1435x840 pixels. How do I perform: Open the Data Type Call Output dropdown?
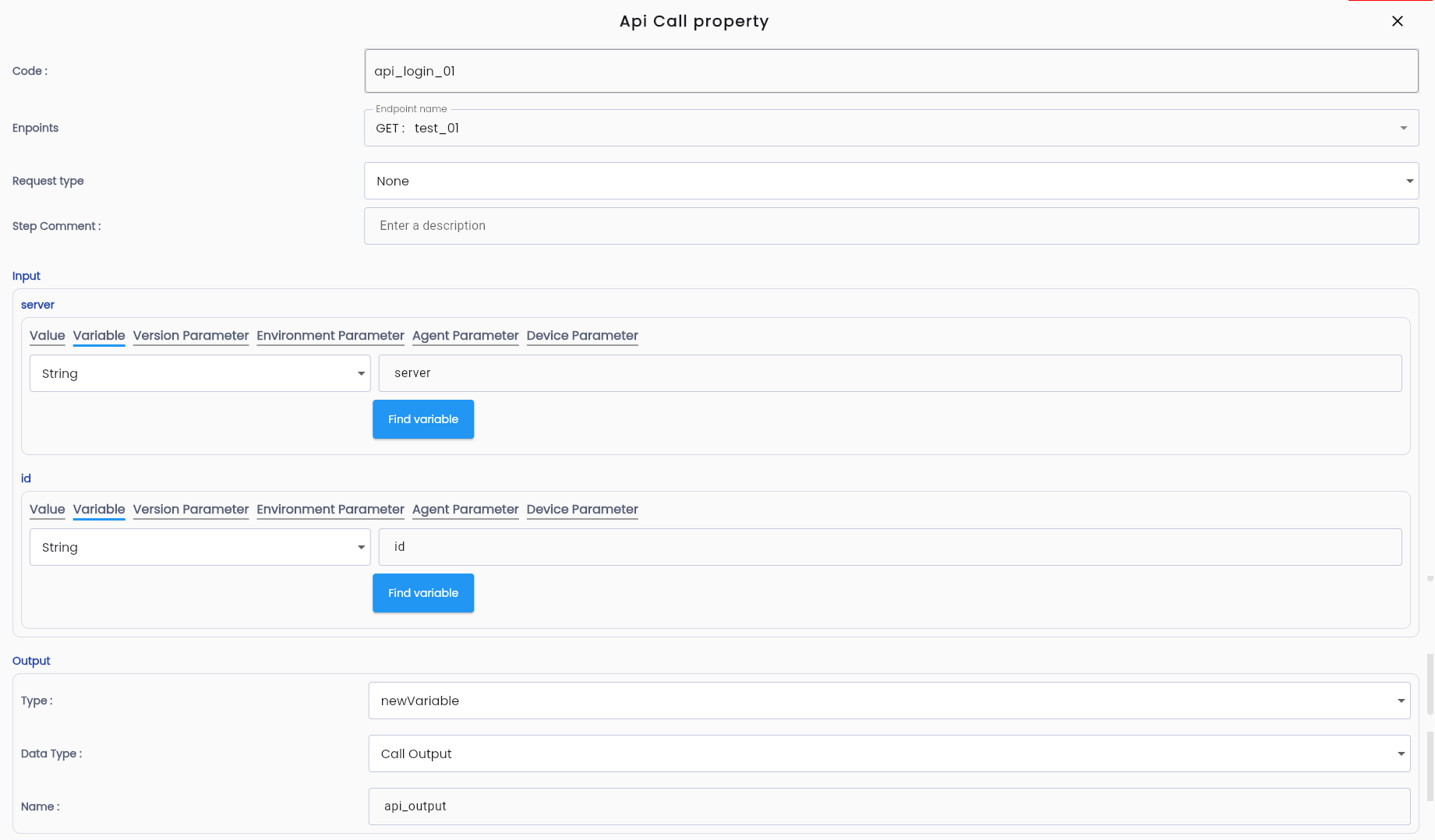click(889, 754)
